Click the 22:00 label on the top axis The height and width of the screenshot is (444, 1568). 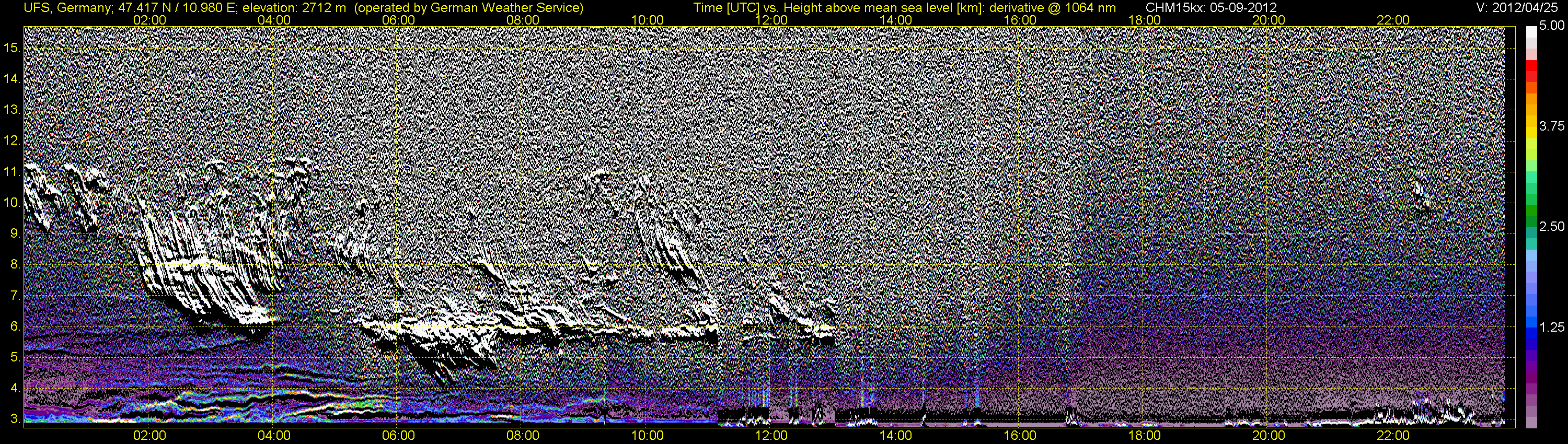[x=1393, y=20]
